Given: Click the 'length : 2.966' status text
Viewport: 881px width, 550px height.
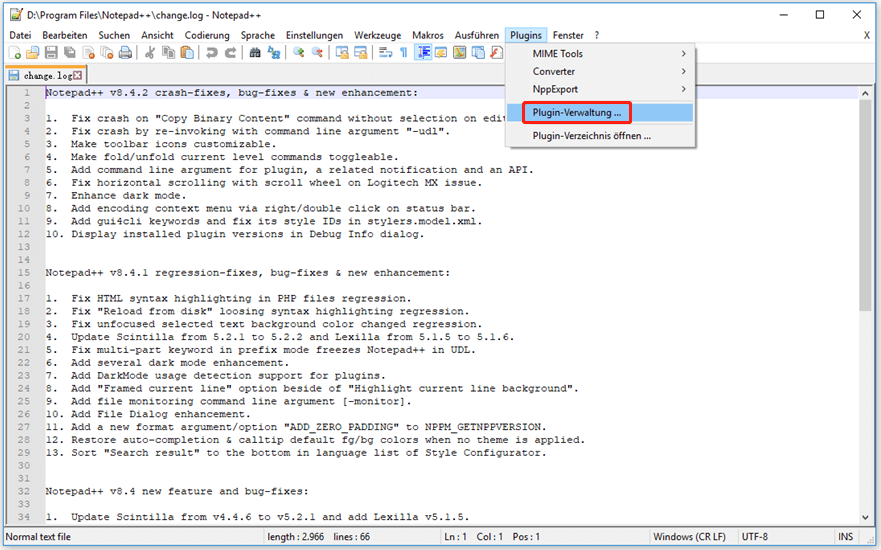Looking at the screenshot, I should pyautogui.click(x=296, y=537).
